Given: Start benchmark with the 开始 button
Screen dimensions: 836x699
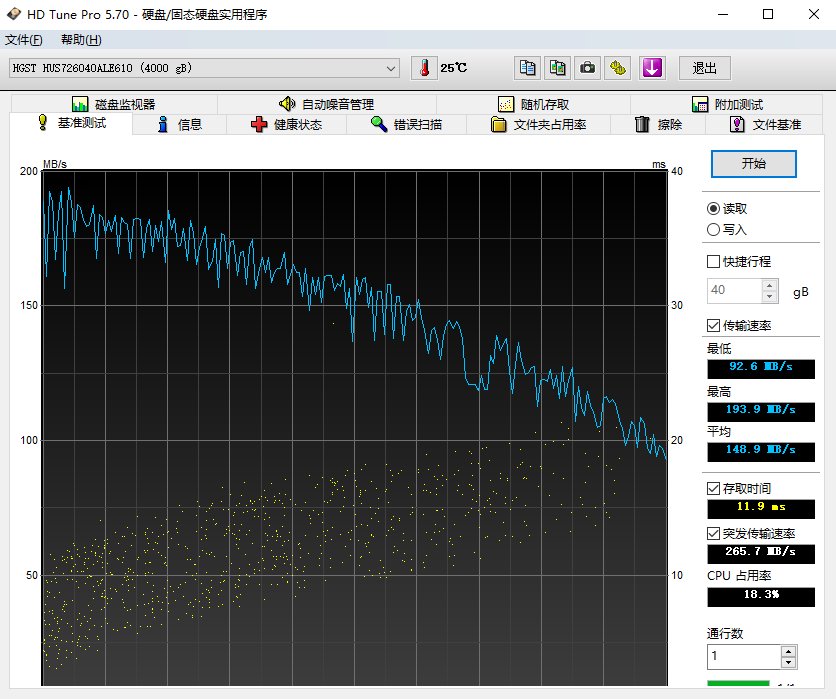Looking at the screenshot, I should click(x=753, y=164).
